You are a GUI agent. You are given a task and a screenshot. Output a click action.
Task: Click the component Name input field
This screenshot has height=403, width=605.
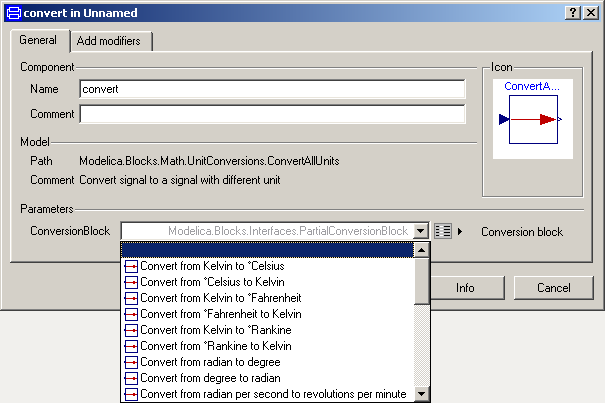(272, 89)
